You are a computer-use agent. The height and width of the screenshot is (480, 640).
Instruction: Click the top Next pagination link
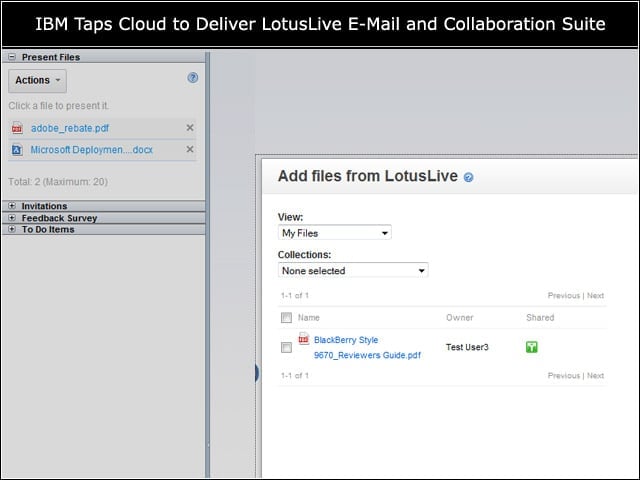(x=595, y=296)
